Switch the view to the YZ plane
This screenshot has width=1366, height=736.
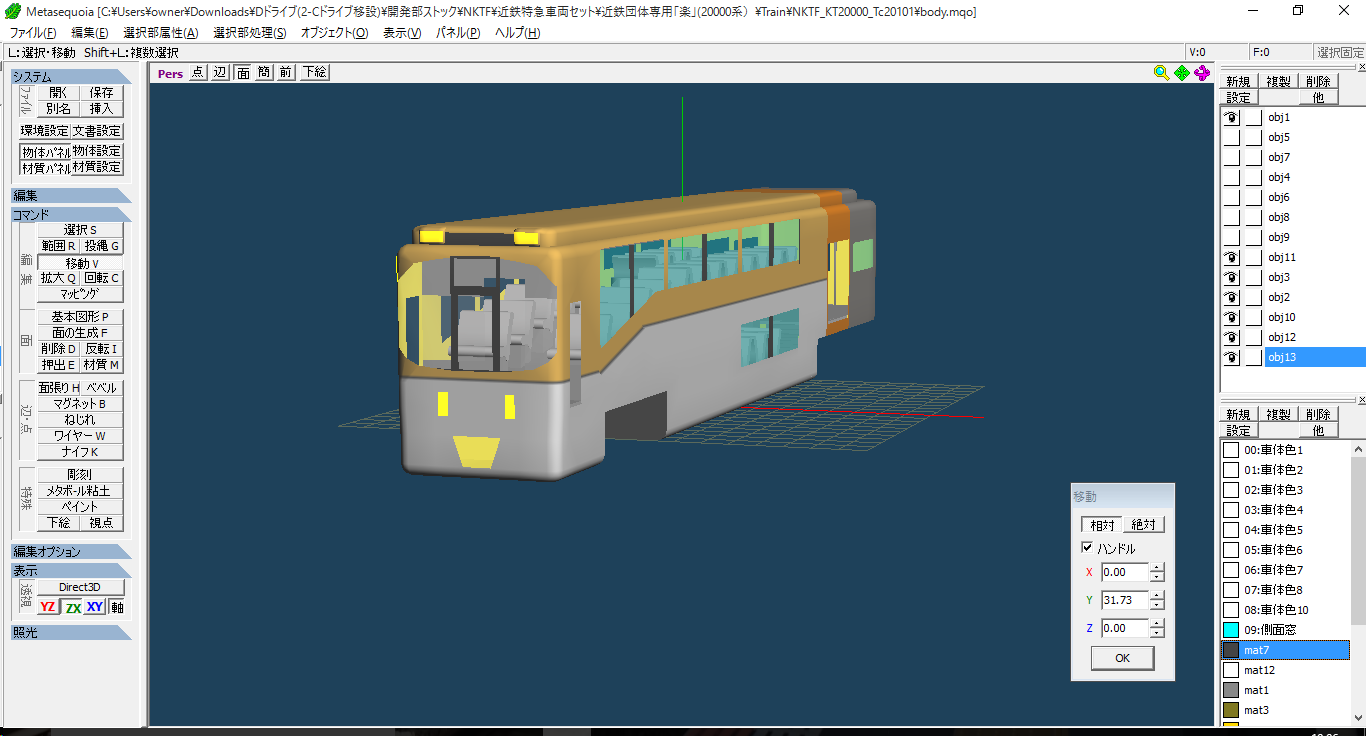48,607
